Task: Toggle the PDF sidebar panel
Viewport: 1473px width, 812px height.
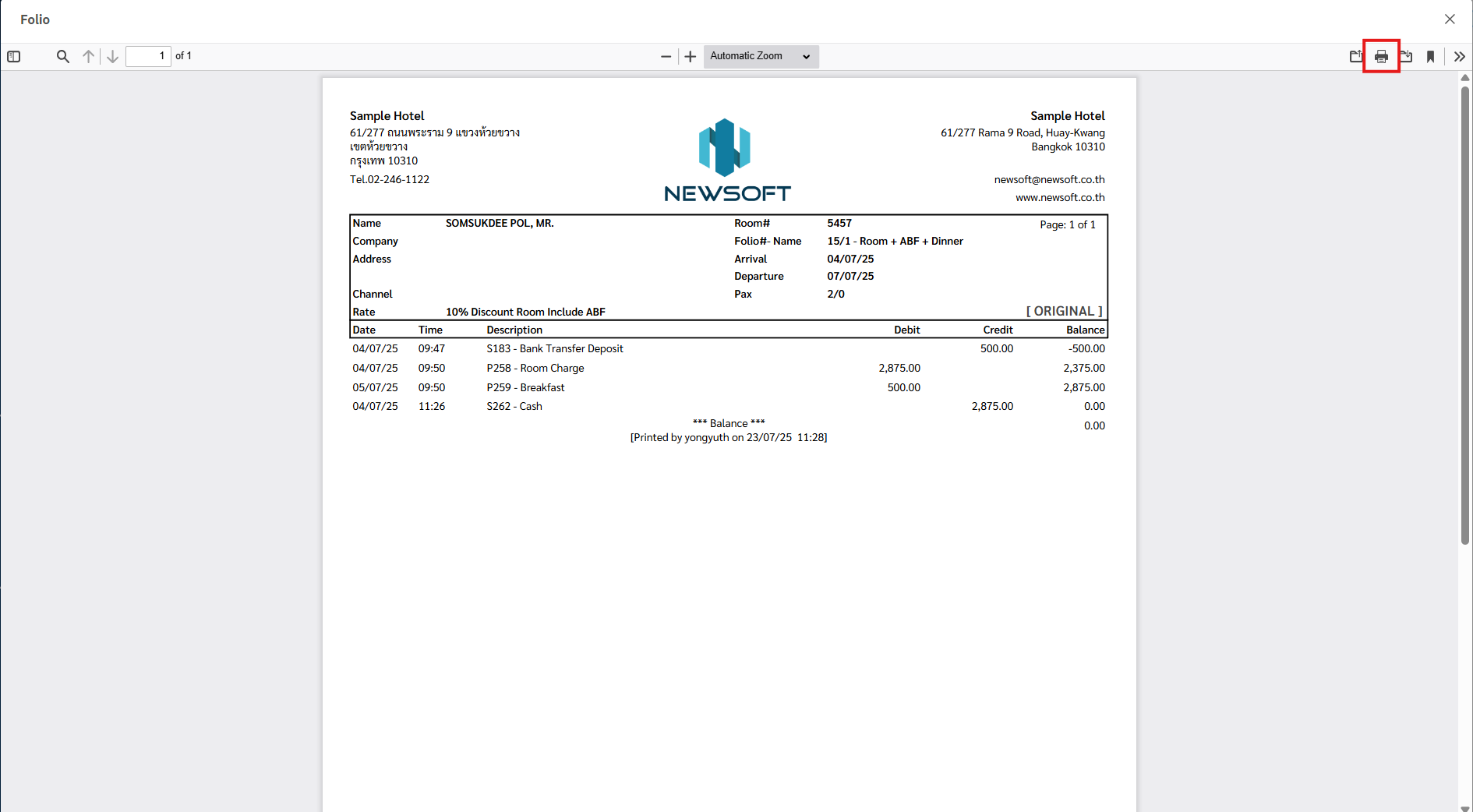Action: click(x=14, y=57)
